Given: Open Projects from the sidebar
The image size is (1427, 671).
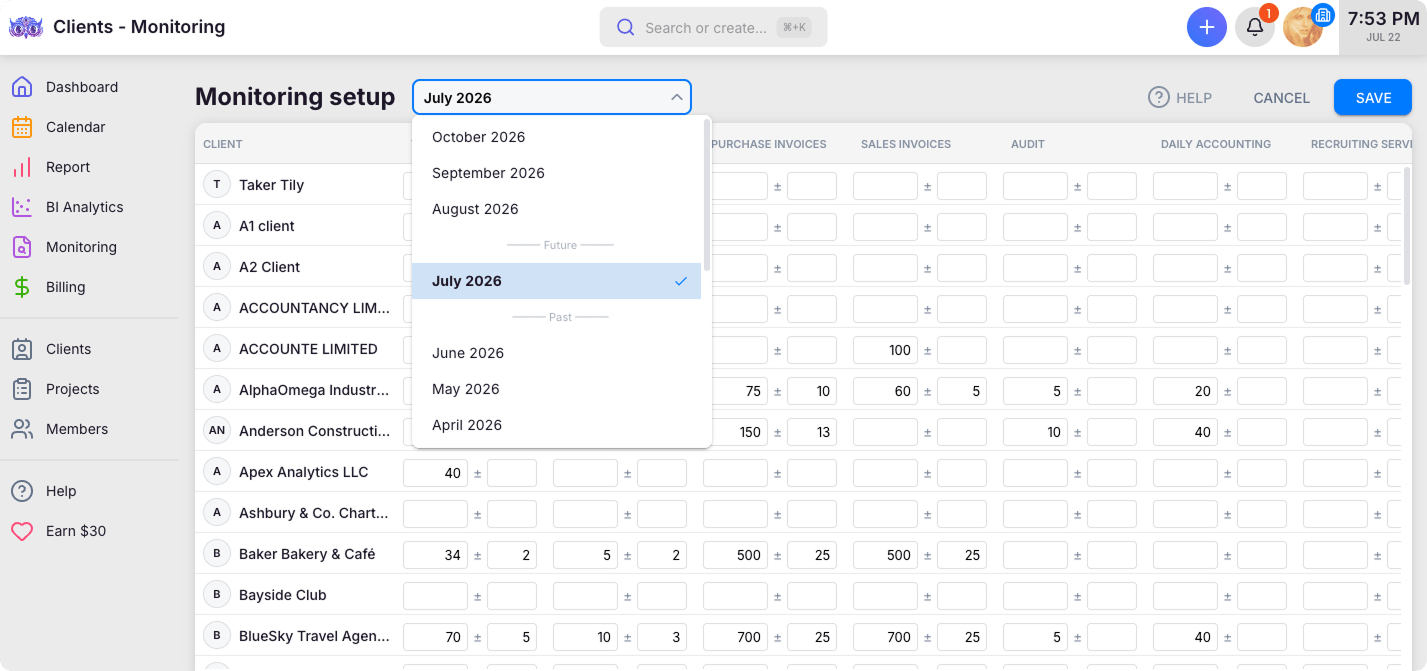Looking at the screenshot, I should click(x=55, y=389).
